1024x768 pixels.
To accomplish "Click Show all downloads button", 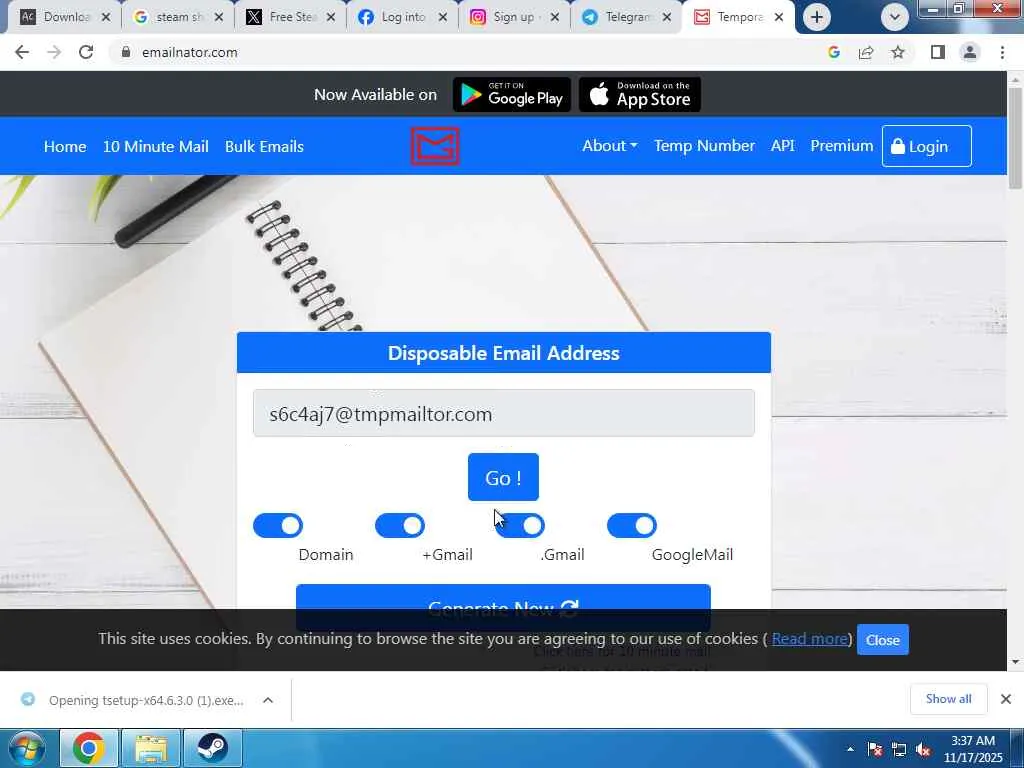I will (948, 699).
